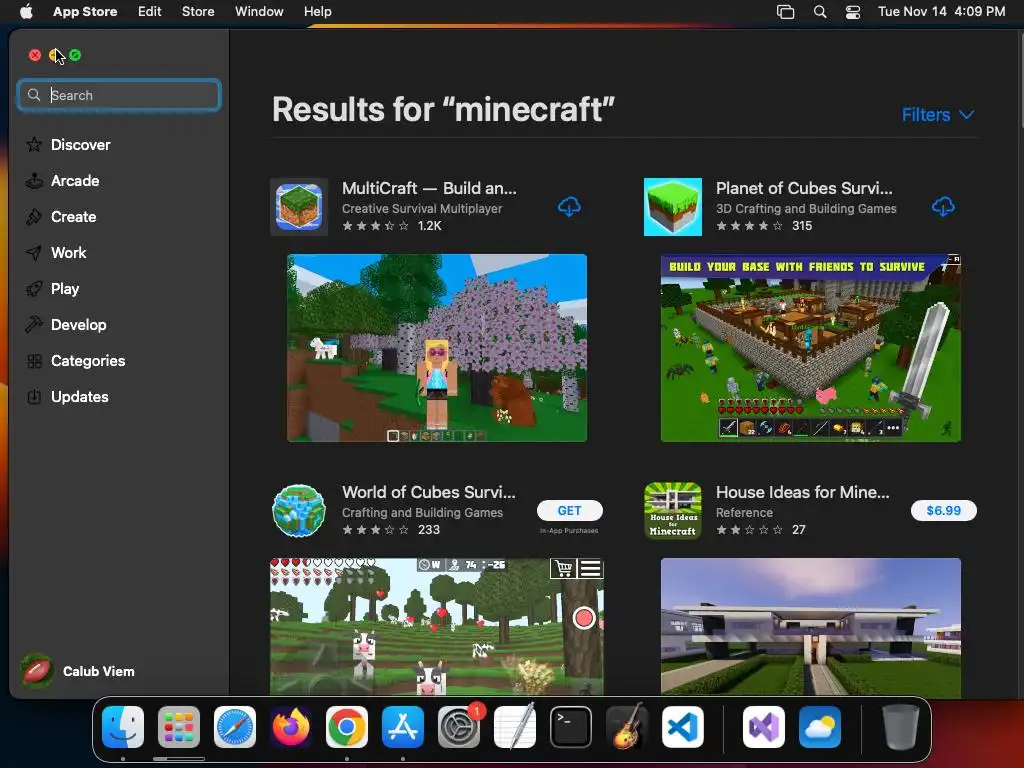Open the Window menu
The width and height of the screenshot is (1024, 768).
(259, 12)
